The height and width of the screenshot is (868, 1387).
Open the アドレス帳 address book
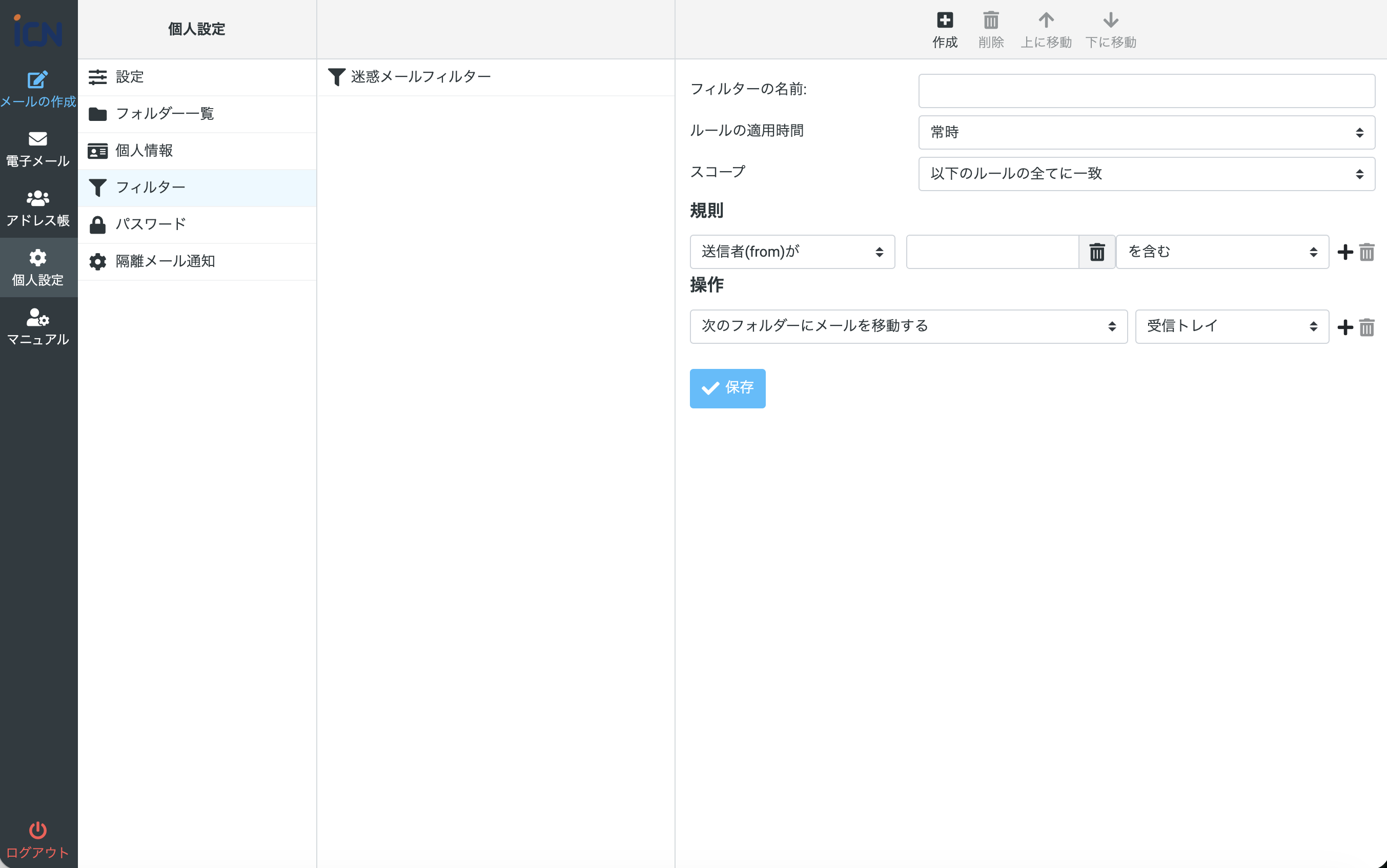point(38,208)
